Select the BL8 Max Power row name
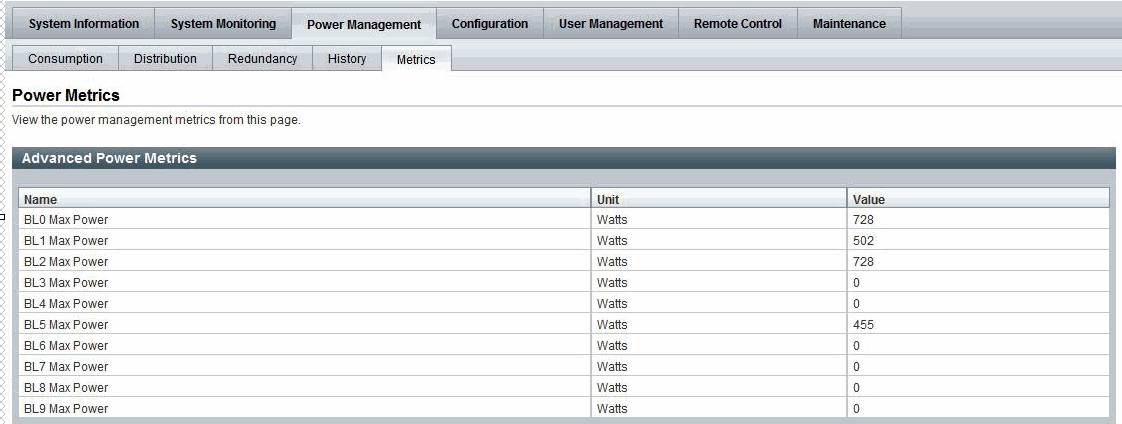This screenshot has width=1122, height=424. [x=66, y=388]
